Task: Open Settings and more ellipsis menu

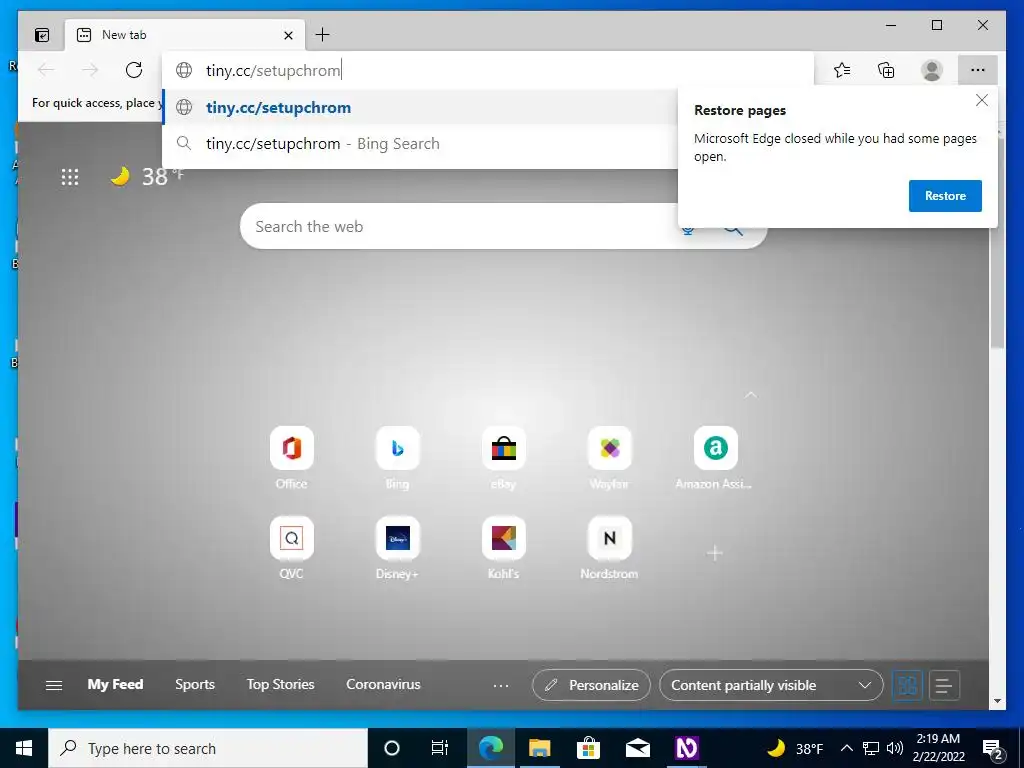Action: 978,70
